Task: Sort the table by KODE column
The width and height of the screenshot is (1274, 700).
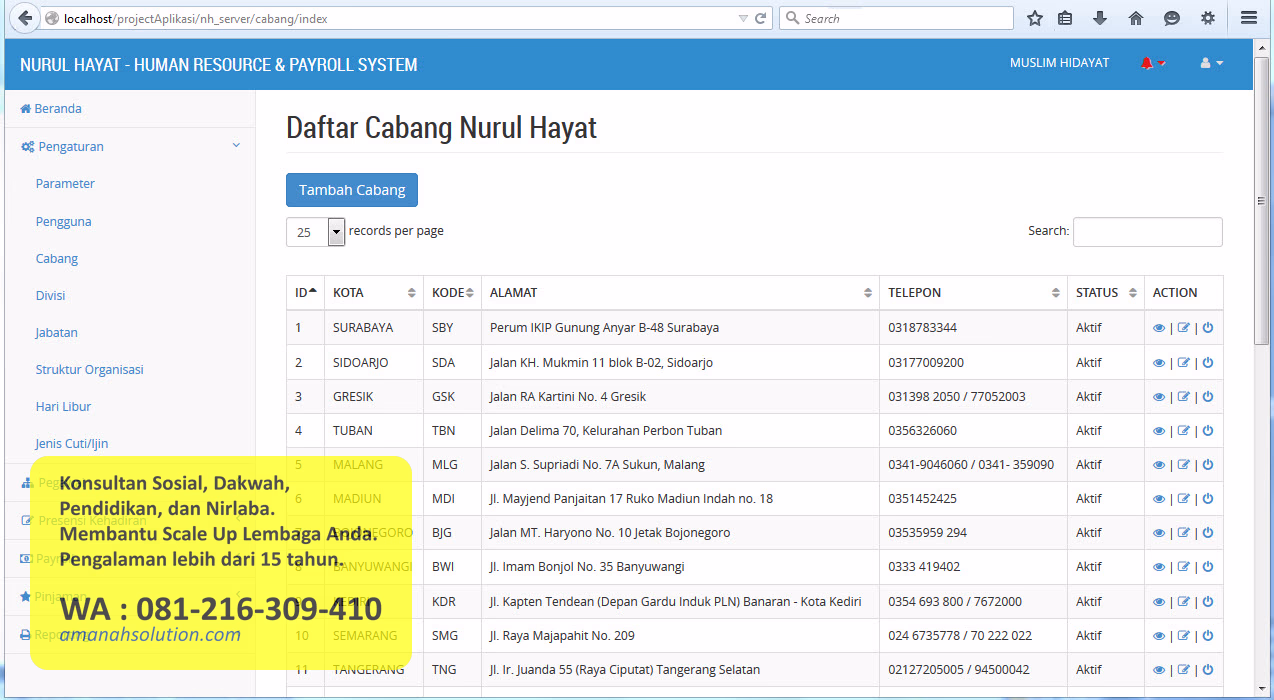Action: pyautogui.click(x=452, y=293)
